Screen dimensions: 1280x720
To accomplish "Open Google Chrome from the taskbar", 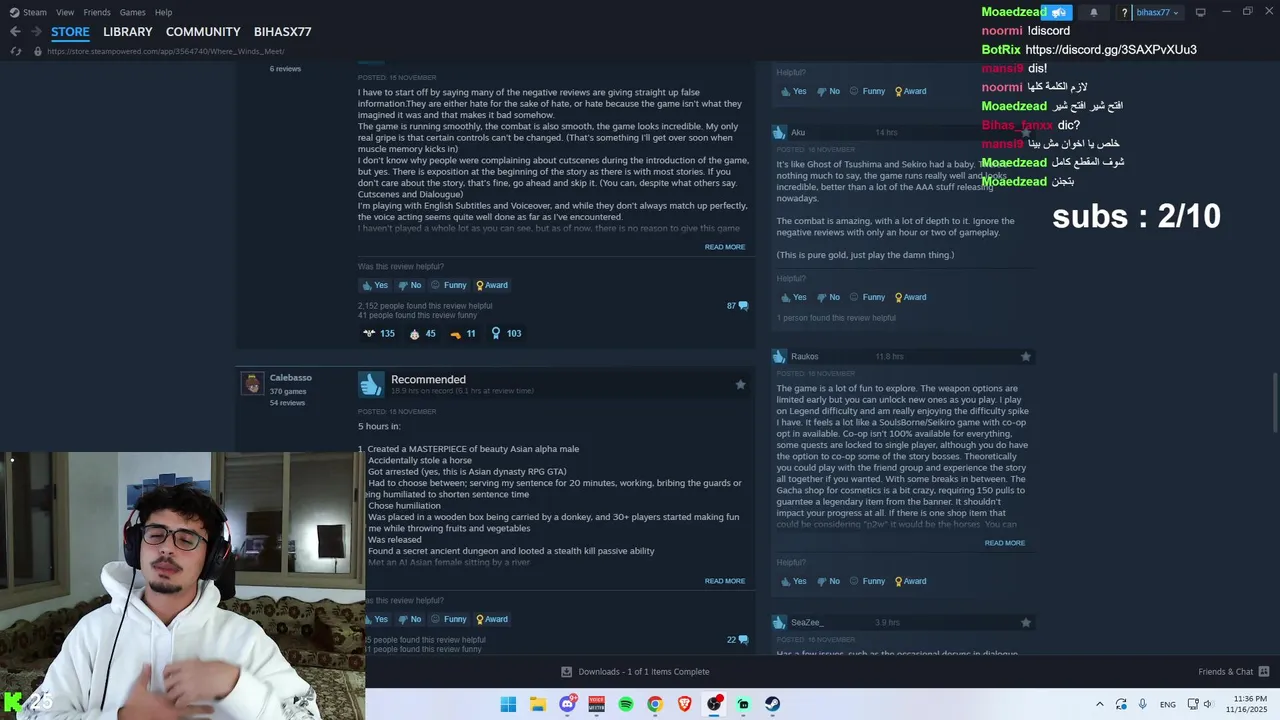I will 655,704.
